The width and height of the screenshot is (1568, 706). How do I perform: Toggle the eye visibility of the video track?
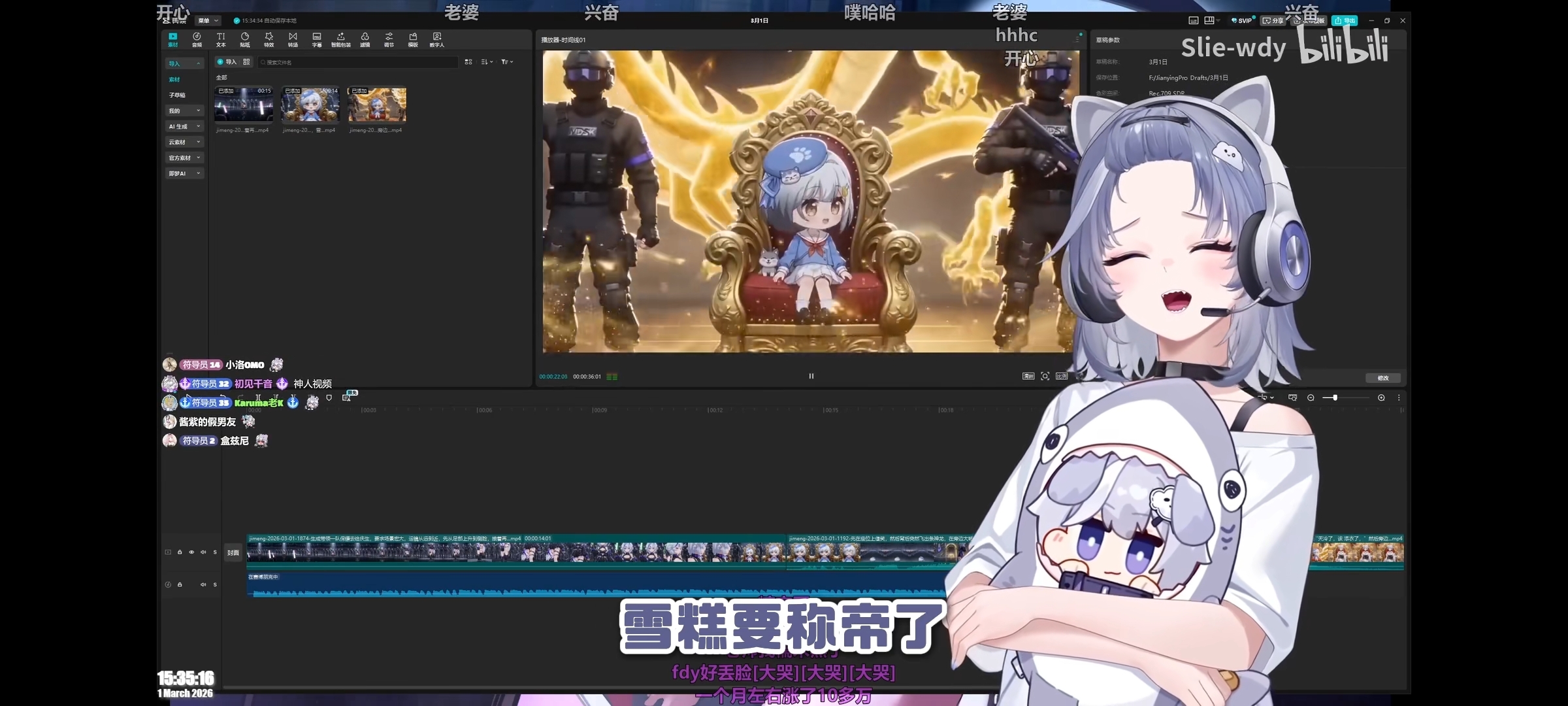point(191,552)
